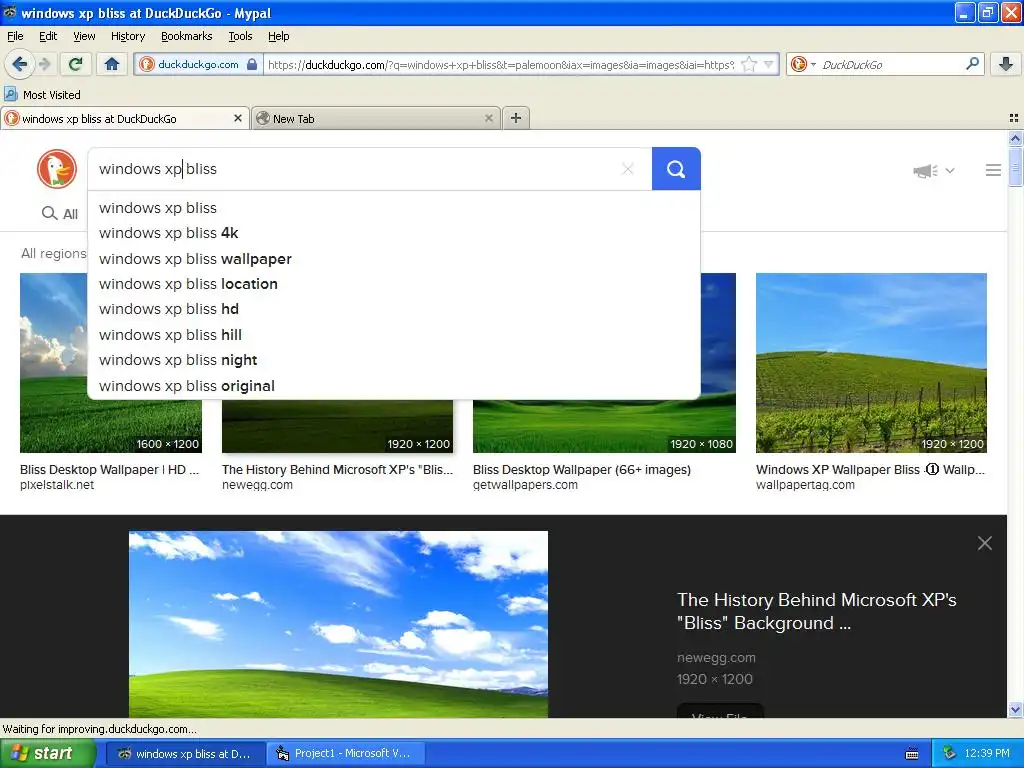Open the File menu

pos(15,36)
